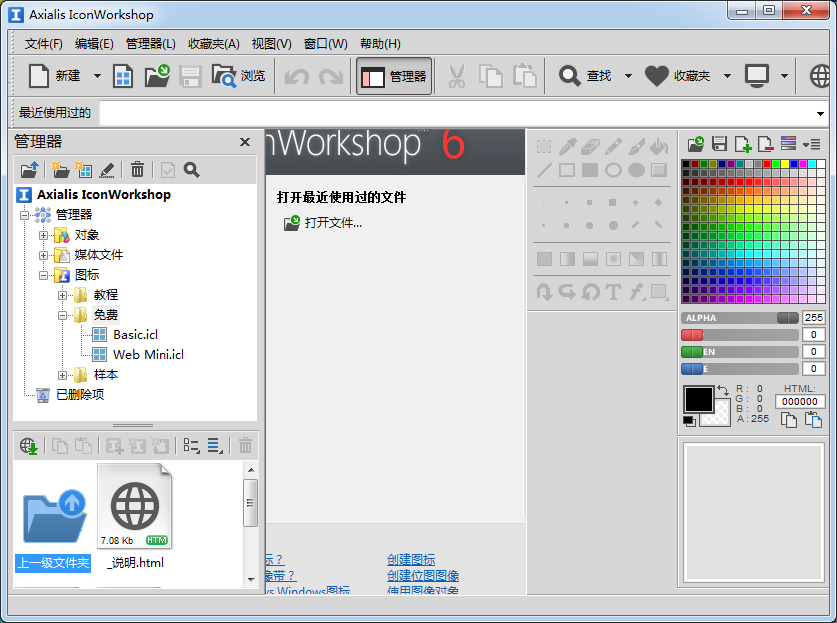The image size is (837, 623).
Task: Click the paste color icon below HTML field
Action: (813, 420)
